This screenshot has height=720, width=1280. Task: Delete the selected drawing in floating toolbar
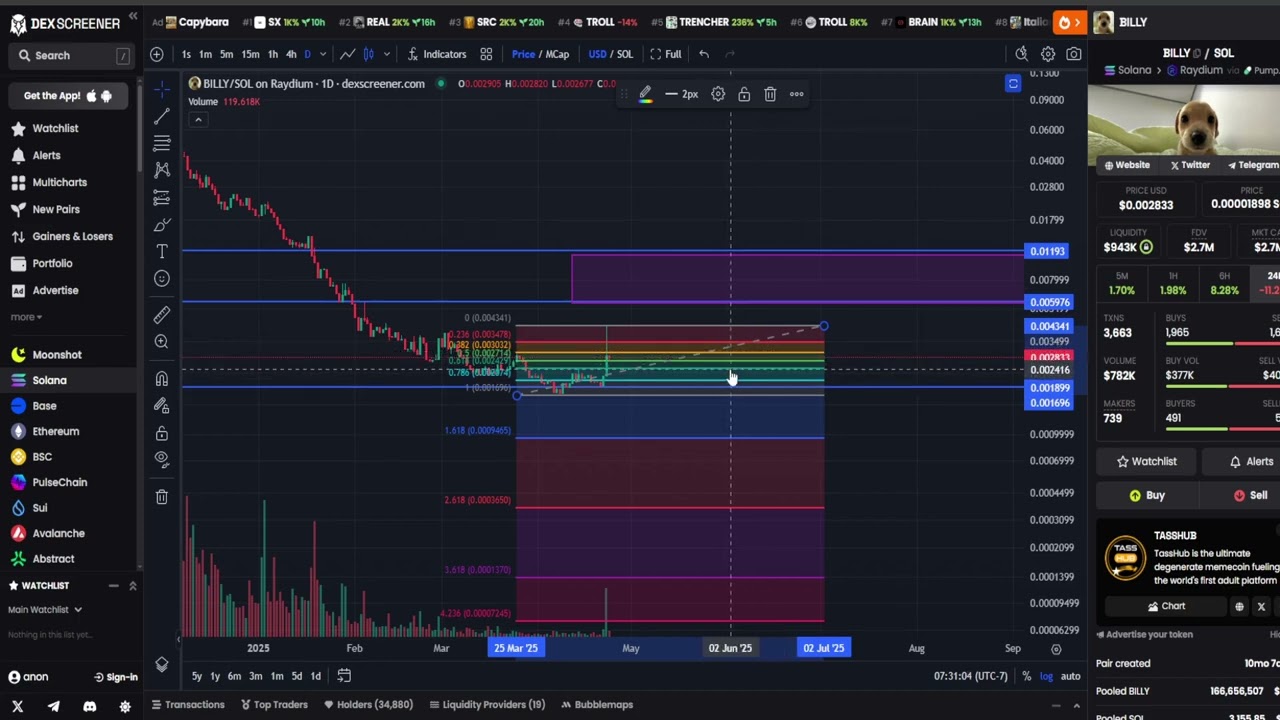coord(770,94)
